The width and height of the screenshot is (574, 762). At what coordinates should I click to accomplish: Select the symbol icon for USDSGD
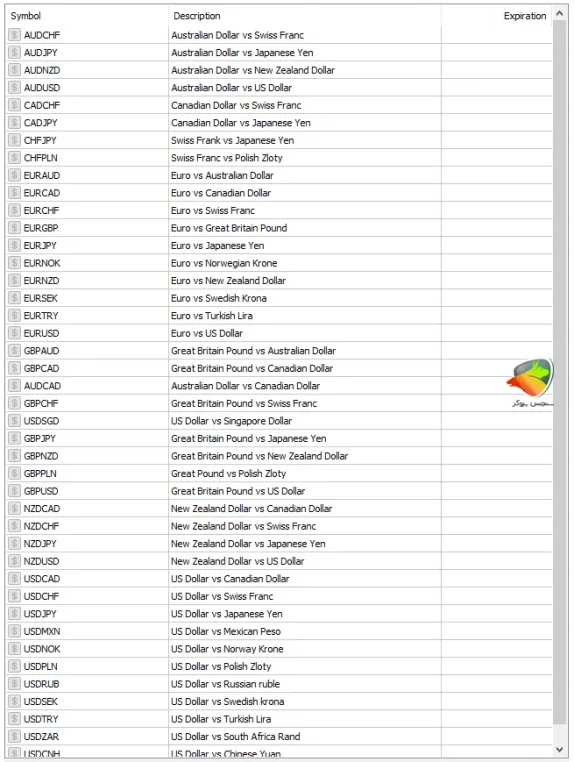(x=15, y=421)
